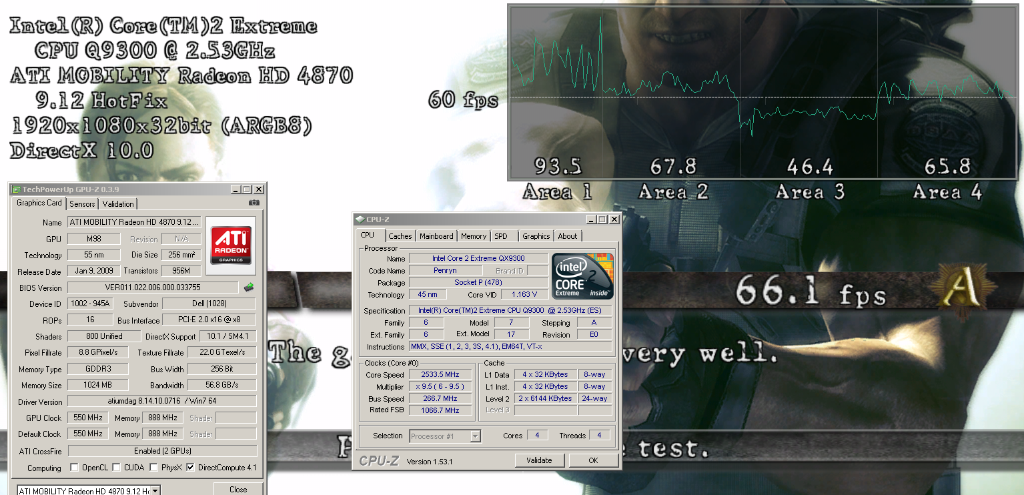The height and width of the screenshot is (495, 1024).
Task: Click the Bus Interface PCI-E field
Action: click(x=210, y=320)
